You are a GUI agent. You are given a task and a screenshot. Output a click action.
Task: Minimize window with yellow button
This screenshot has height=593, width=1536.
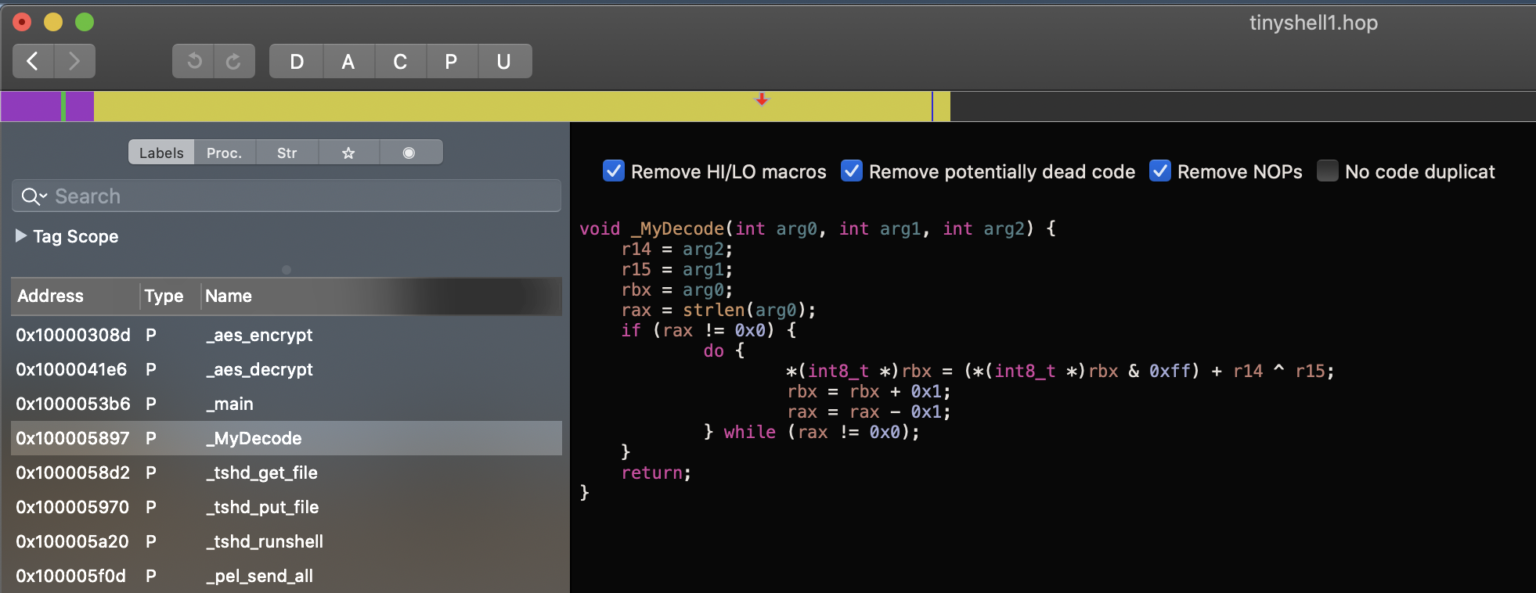click(53, 22)
